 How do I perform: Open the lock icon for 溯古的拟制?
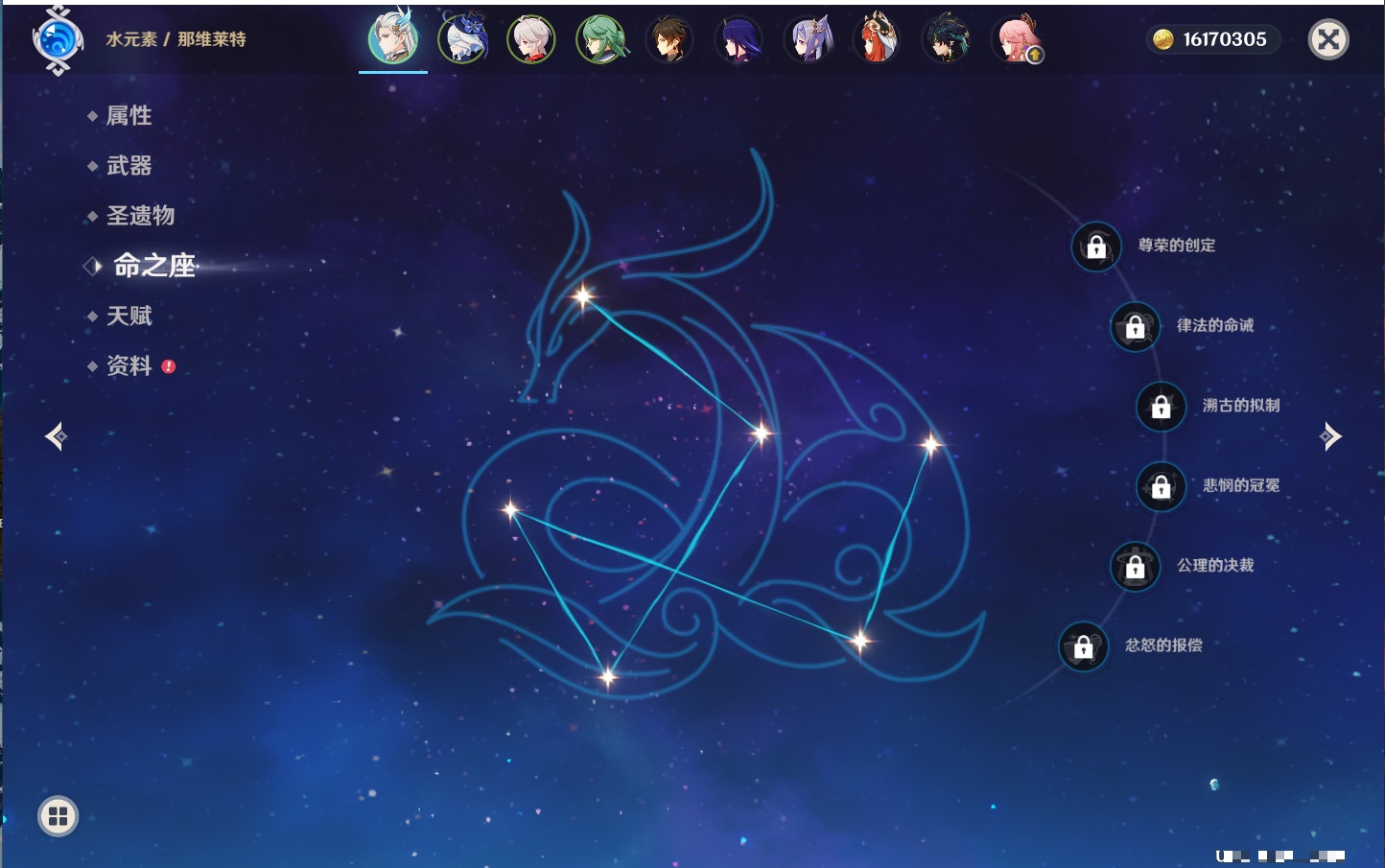pos(1162,406)
